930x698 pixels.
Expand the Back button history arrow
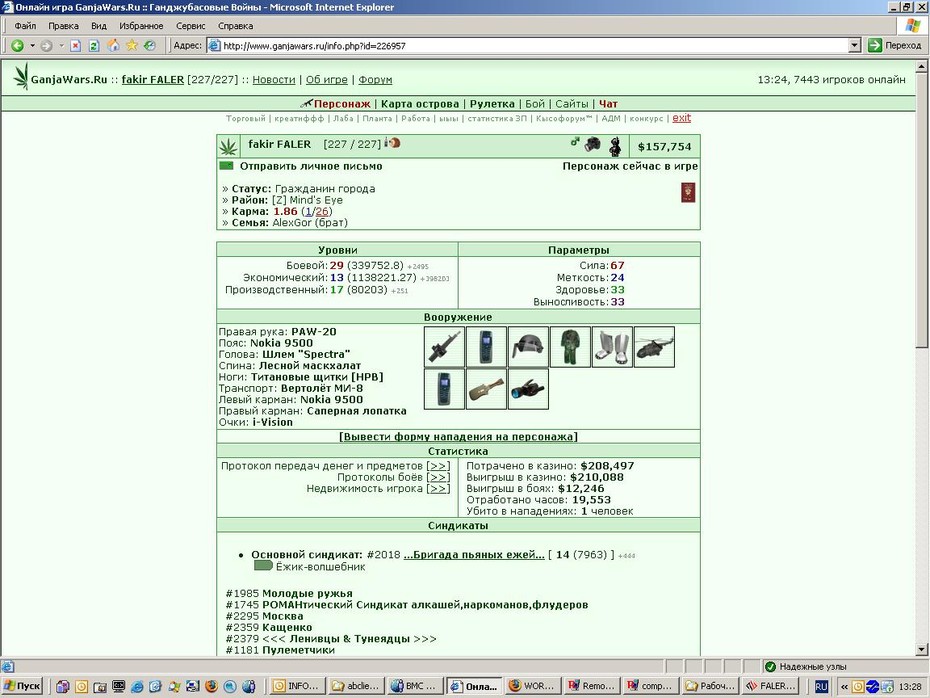click(x=32, y=46)
